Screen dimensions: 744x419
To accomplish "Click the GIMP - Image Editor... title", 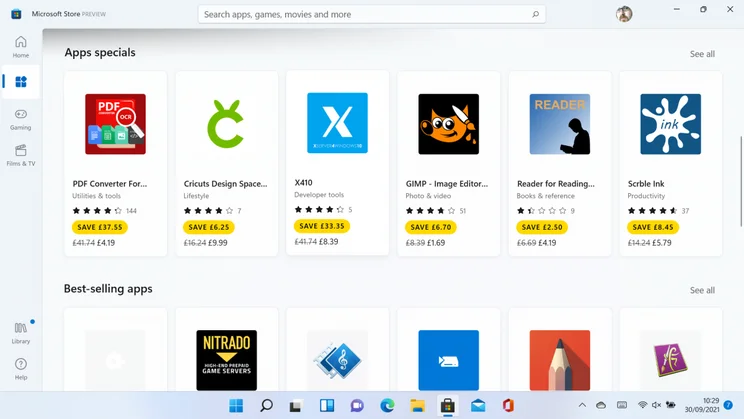I will point(446,184).
